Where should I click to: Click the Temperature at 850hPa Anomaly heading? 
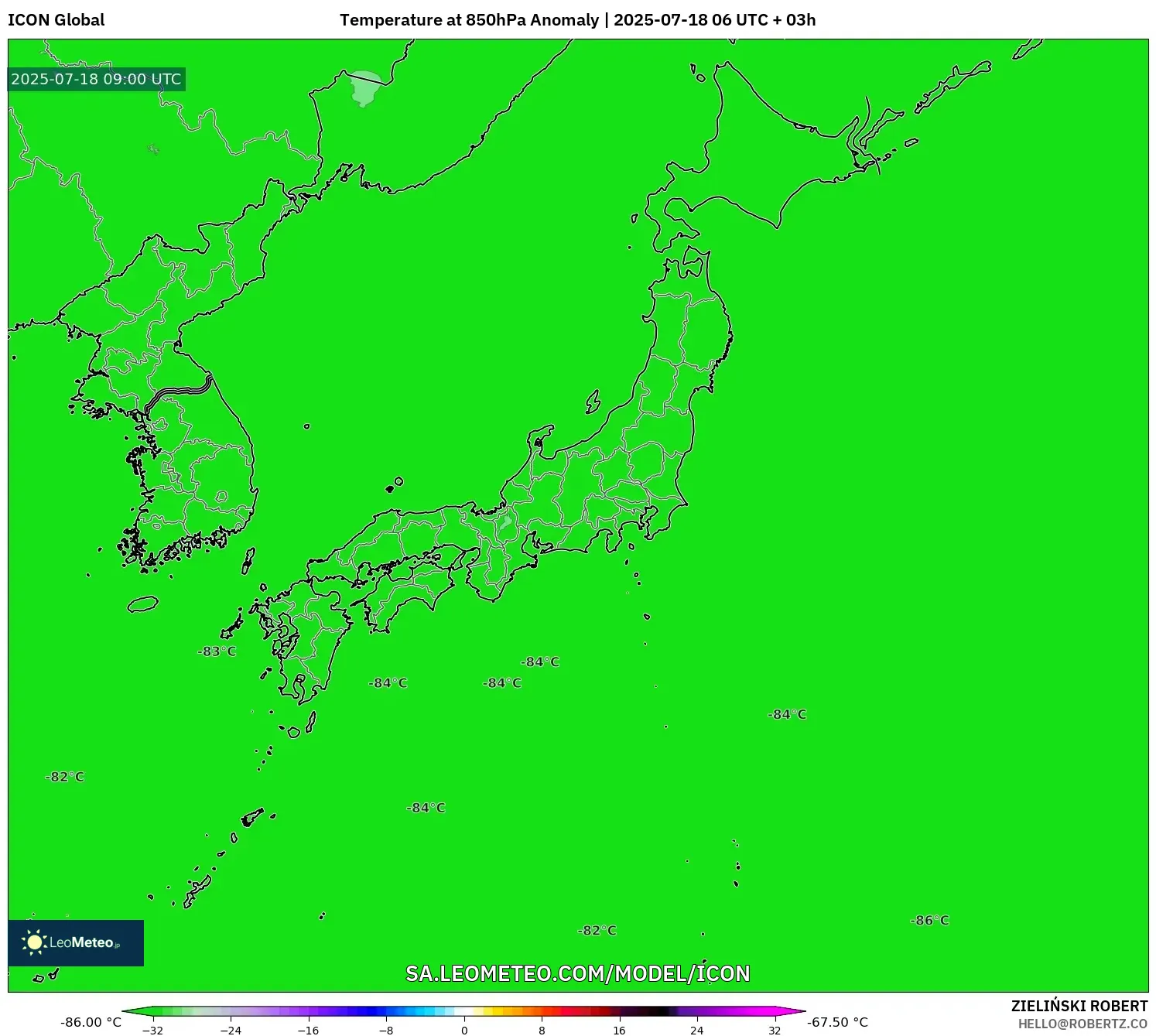469,20
